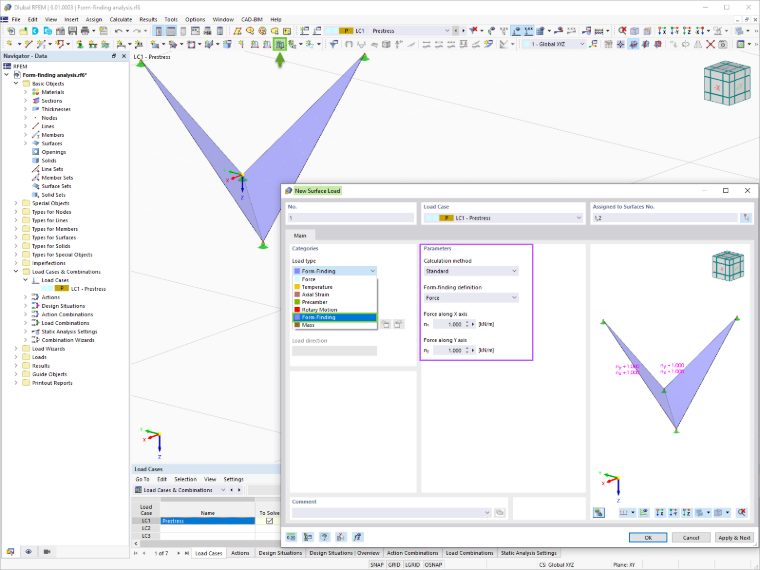Toggle OSNAP in the status bar
This screenshot has width=760, height=570.
tap(433, 565)
